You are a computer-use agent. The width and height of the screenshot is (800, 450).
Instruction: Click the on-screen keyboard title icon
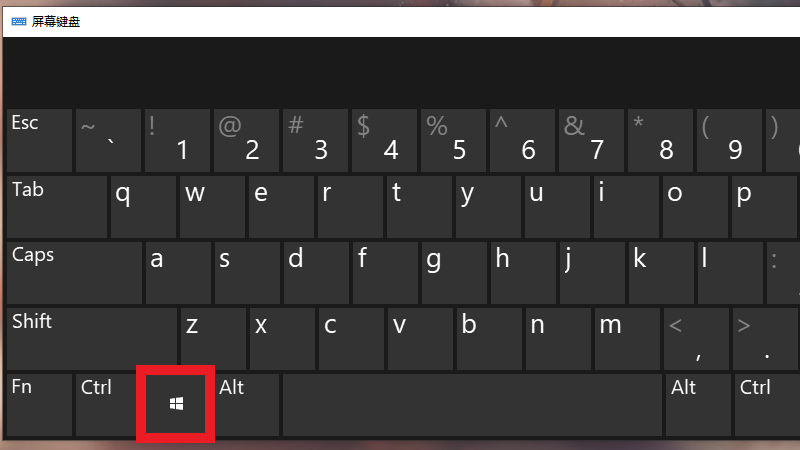click(19, 21)
